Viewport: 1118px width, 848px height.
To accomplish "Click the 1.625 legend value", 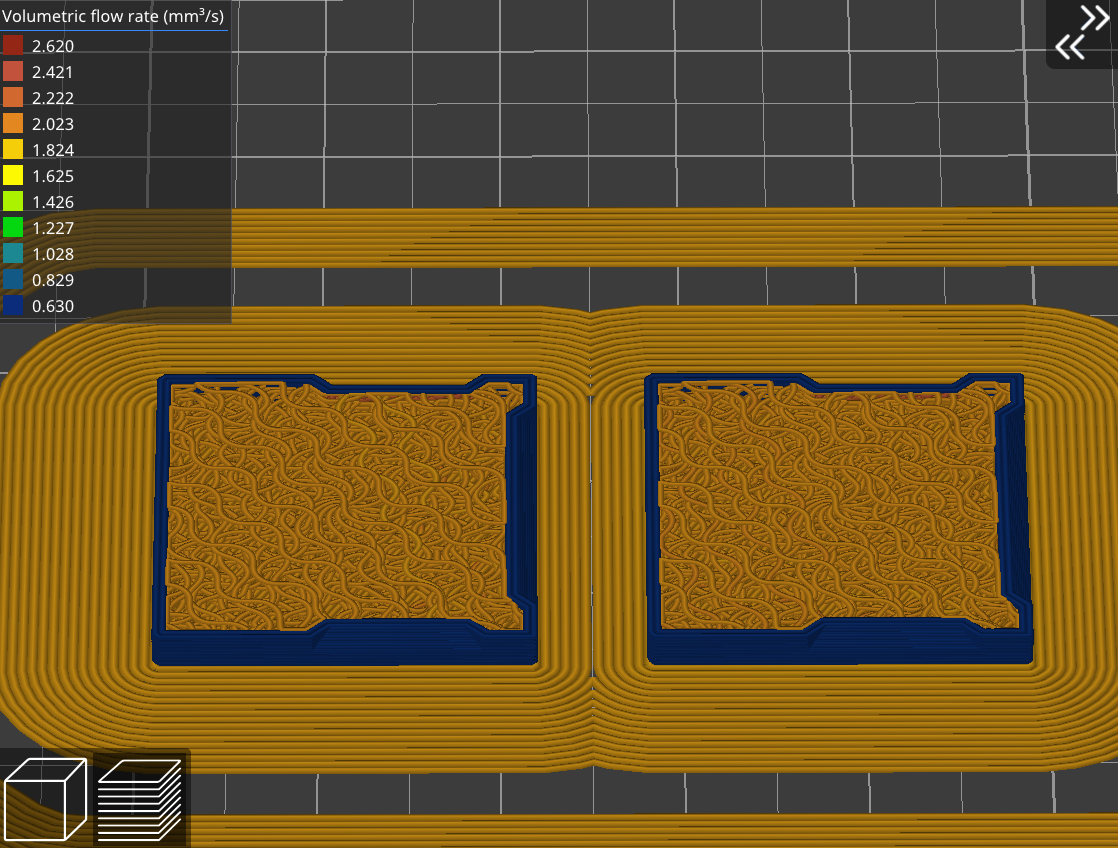I will (53, 176).
